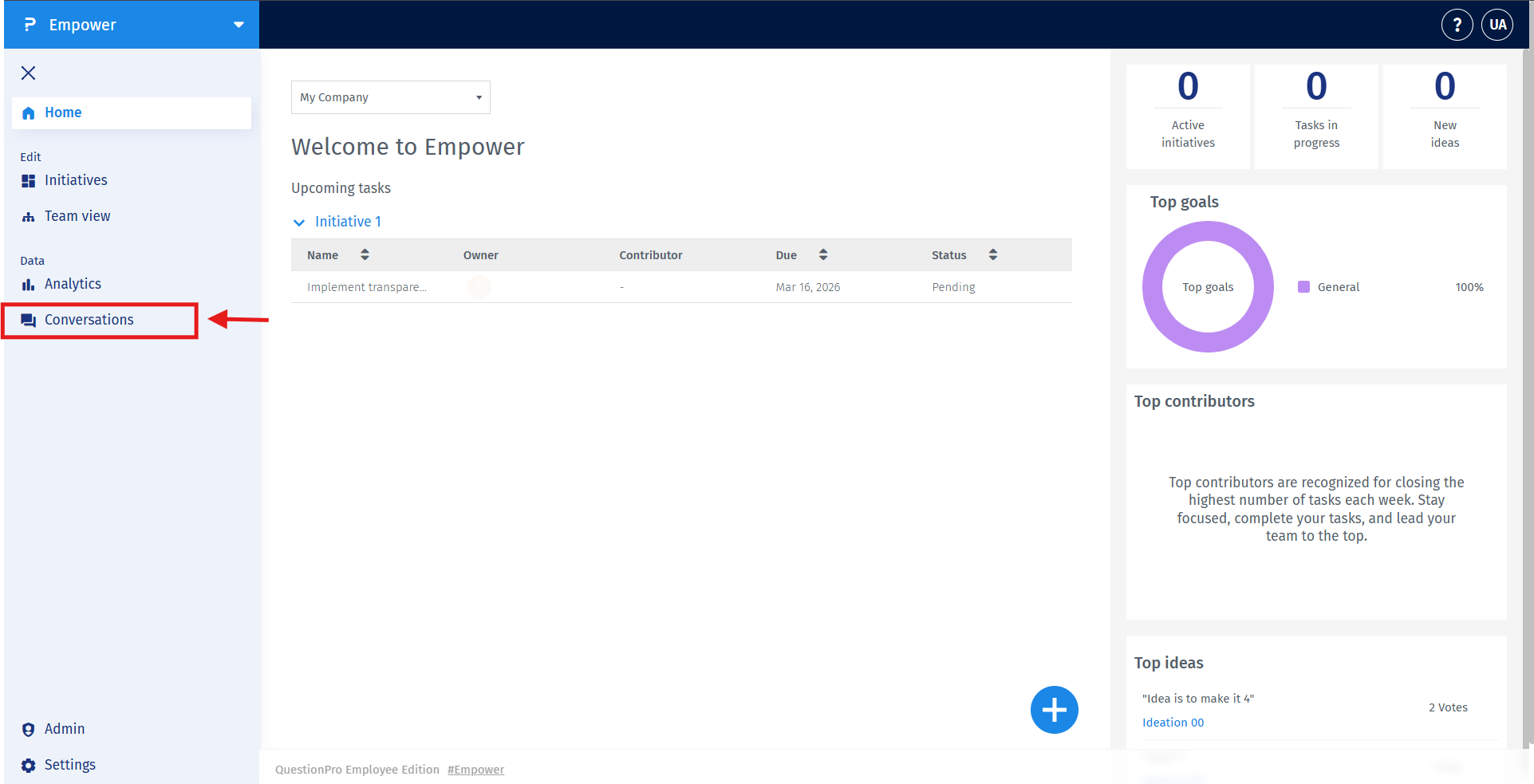Open the #Empower footer link

coord(475,769)
